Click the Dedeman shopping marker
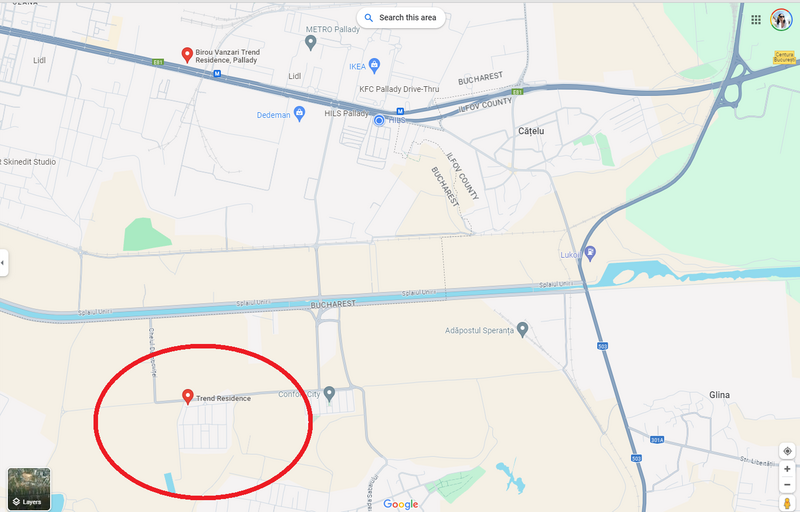The width and height of the screenshot is (800, 512). pyautogui.click(x=299, y=114)
